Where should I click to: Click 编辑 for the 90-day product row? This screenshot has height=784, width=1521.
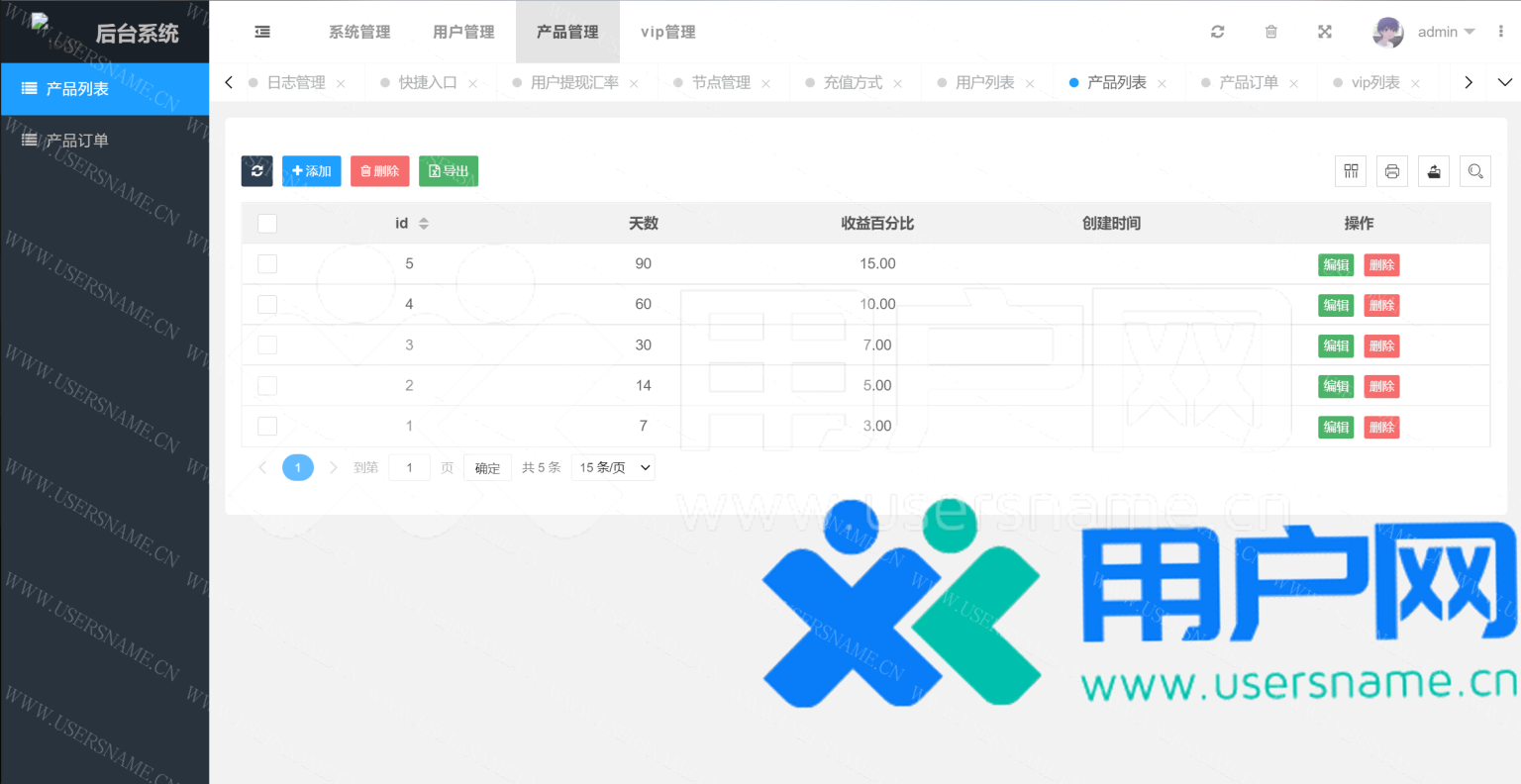tap(1336, 265)
